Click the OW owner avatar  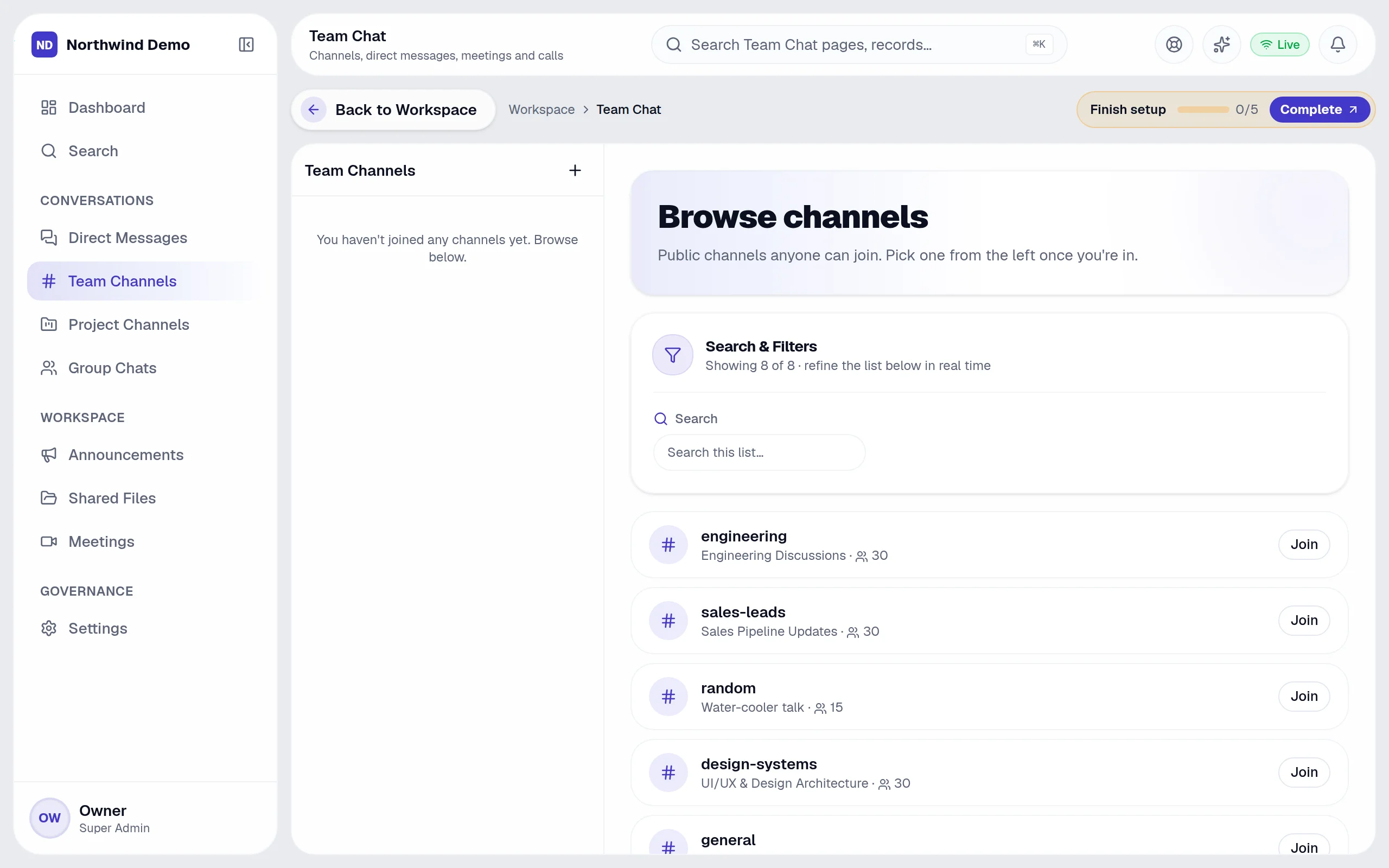pos(49,818)
